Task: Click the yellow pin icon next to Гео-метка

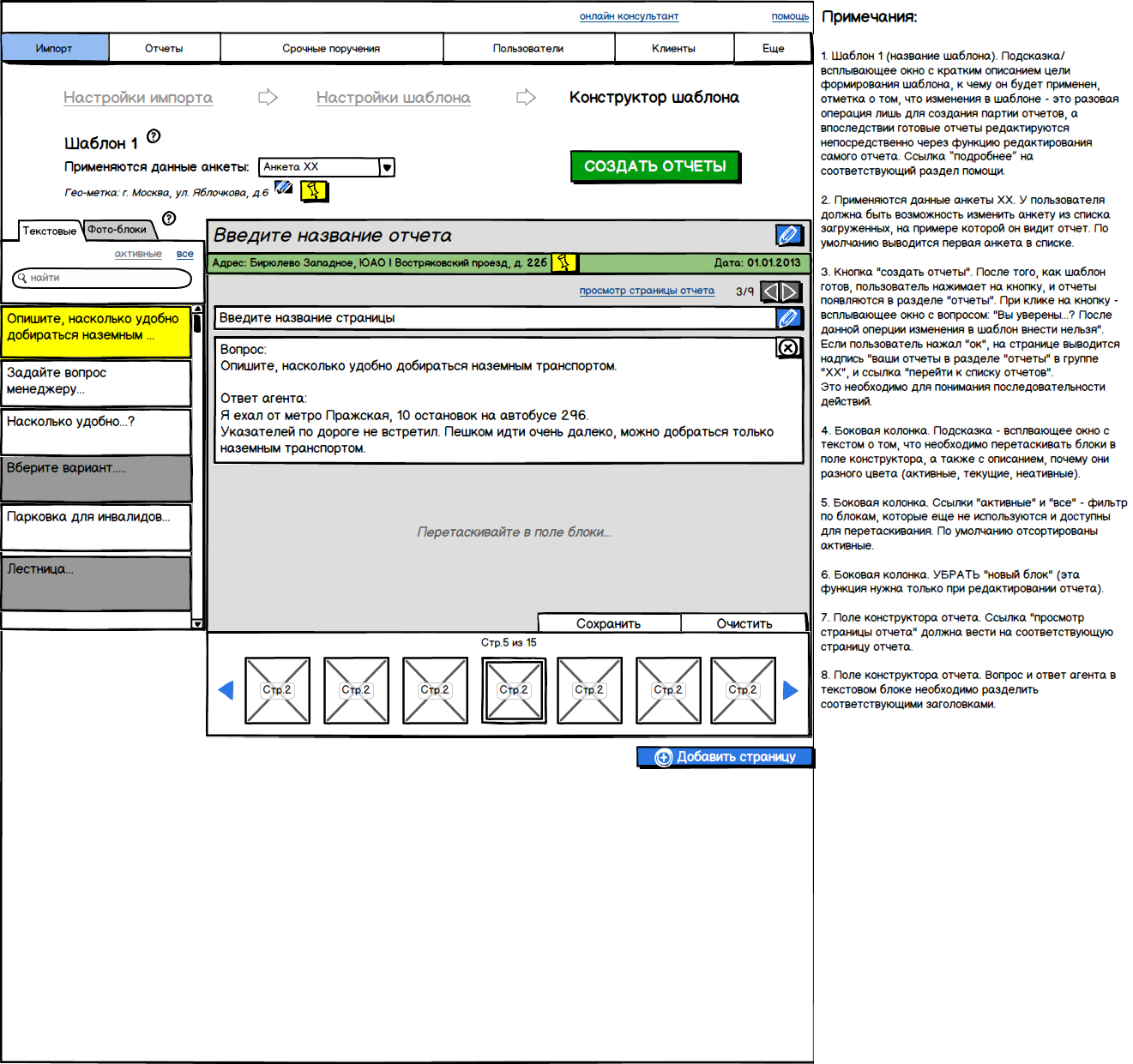Action: (314, 190)
